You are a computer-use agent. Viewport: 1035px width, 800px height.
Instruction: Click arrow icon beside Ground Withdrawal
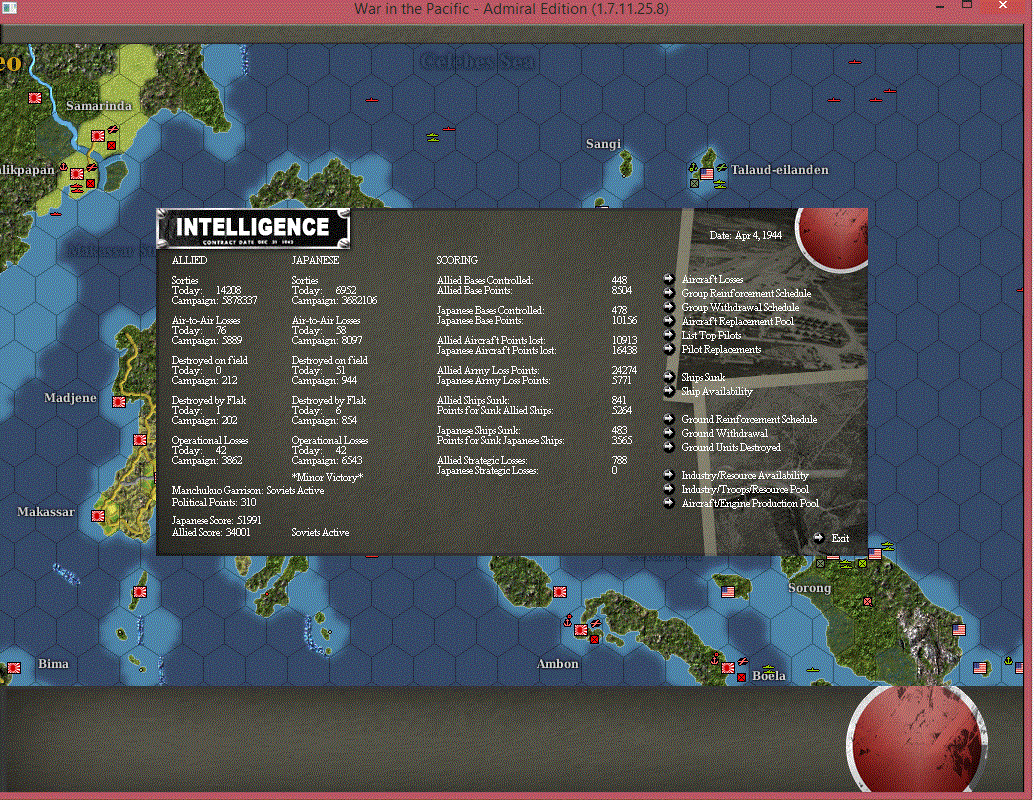[669, 432]
